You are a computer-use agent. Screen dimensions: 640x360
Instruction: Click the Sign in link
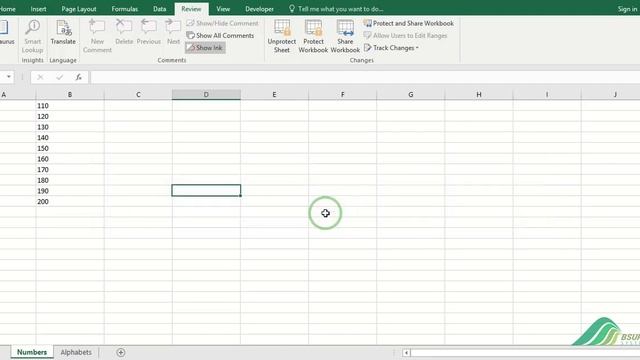tap(627, 9)
